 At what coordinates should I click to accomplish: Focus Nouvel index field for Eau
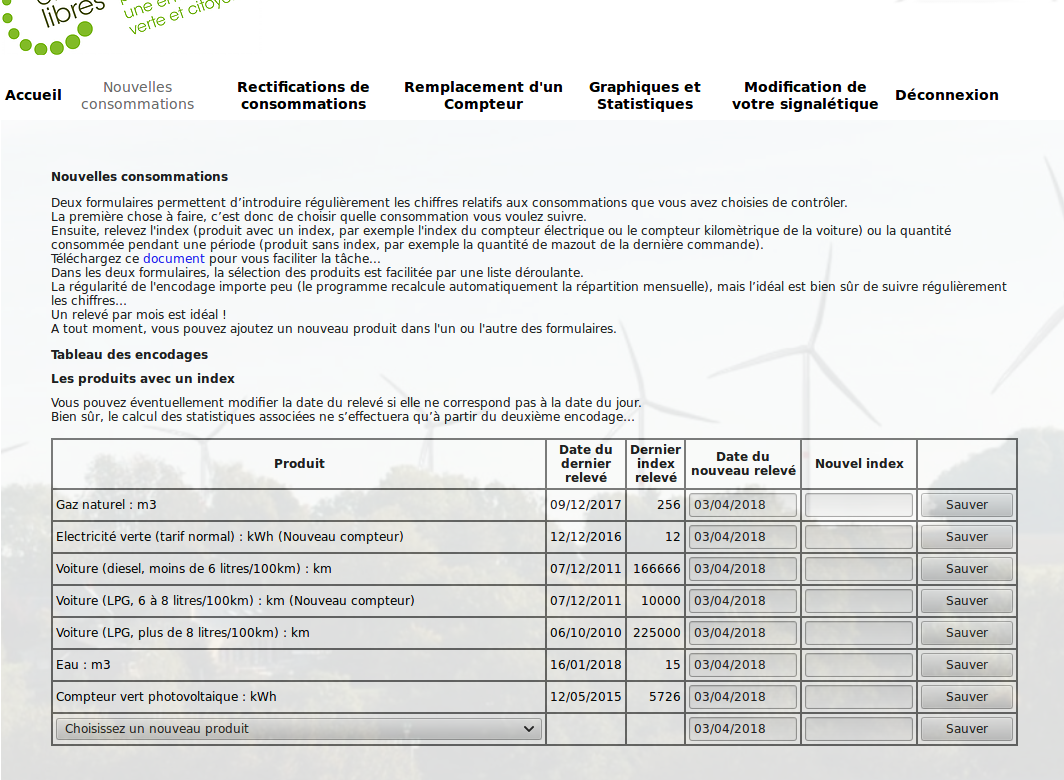(858, 665)
